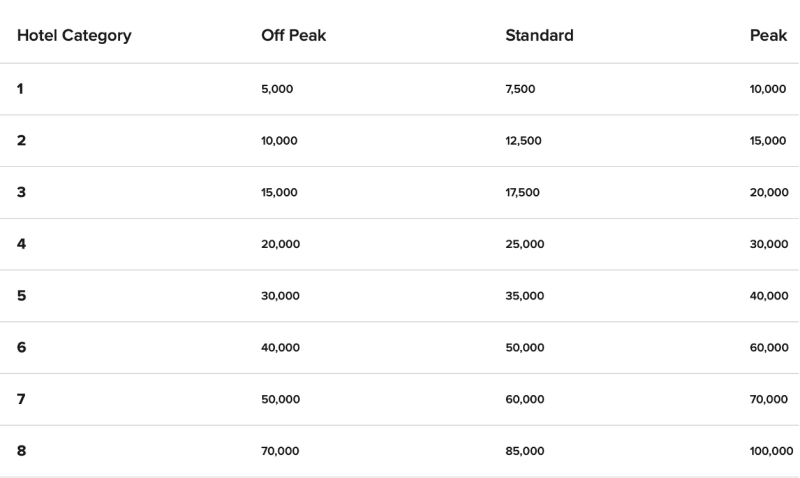Click category 2 Off Peak 10,000 cell
The width and height of the screenshot is (800, 478).
pyautogui.click(x=279, y=141)
